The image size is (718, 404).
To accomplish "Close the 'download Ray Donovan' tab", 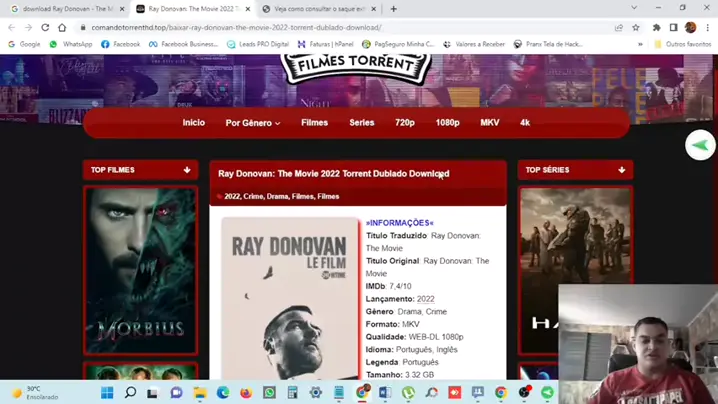I will [122, 9].
